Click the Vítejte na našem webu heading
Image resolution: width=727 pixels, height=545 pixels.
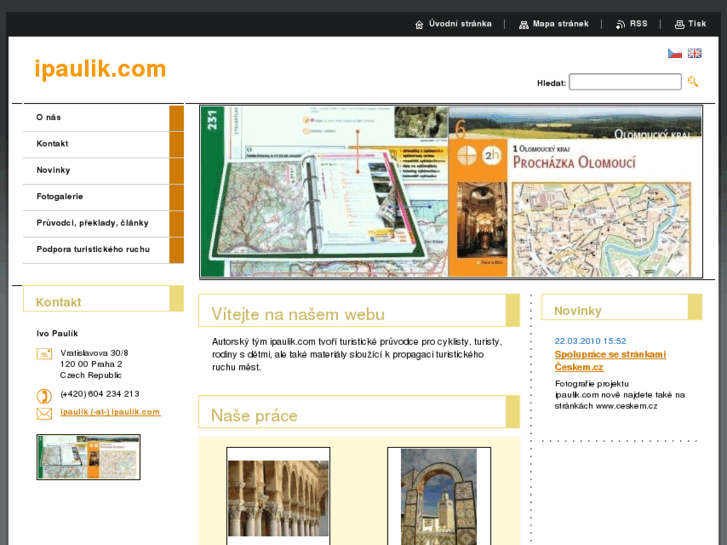pyautogui.click(x=298, y=315)
